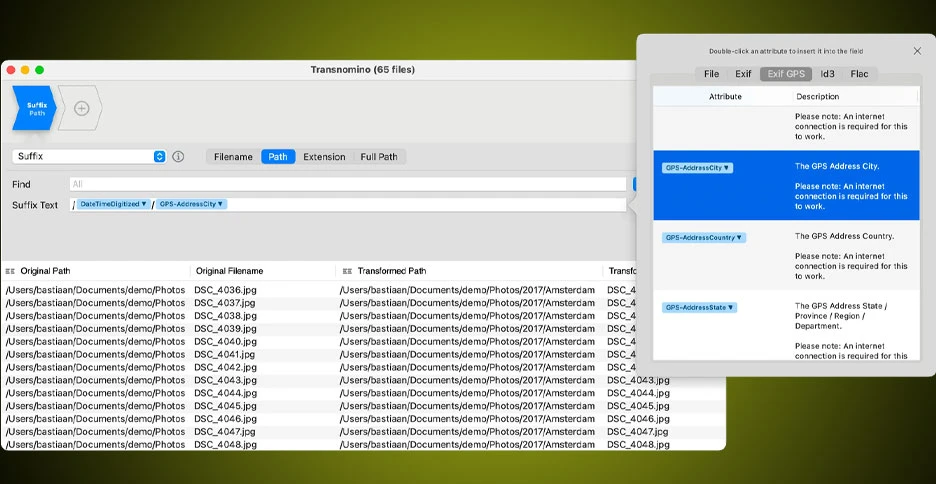Click the Description column header
The width and height of the screenshot is (936, 484).
pos(818,97)
